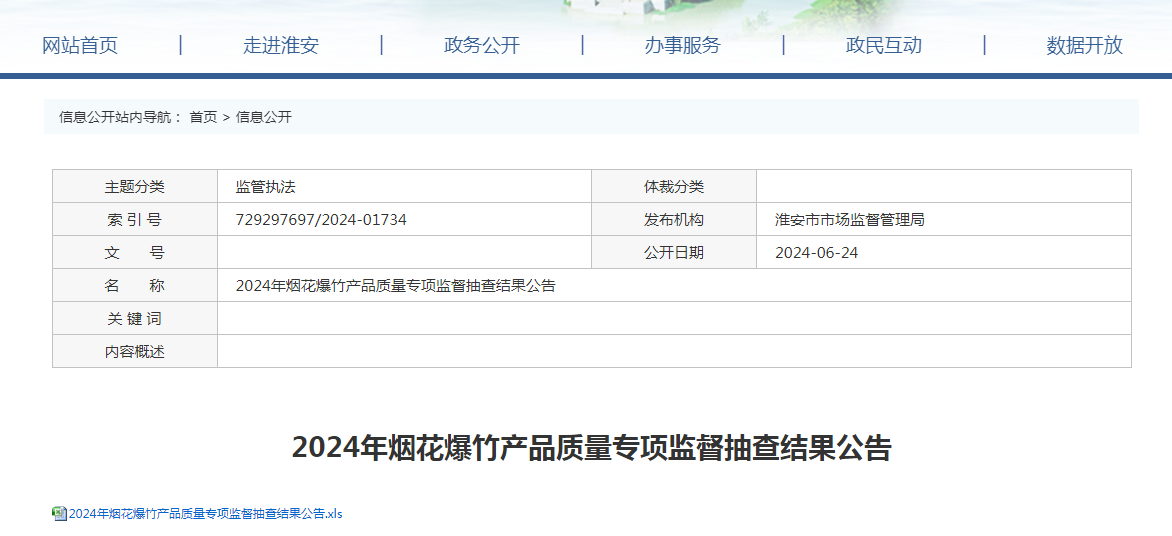Click the 关键词 label cell
Viewport: 1172px width, 536px height.
[135, 318]
